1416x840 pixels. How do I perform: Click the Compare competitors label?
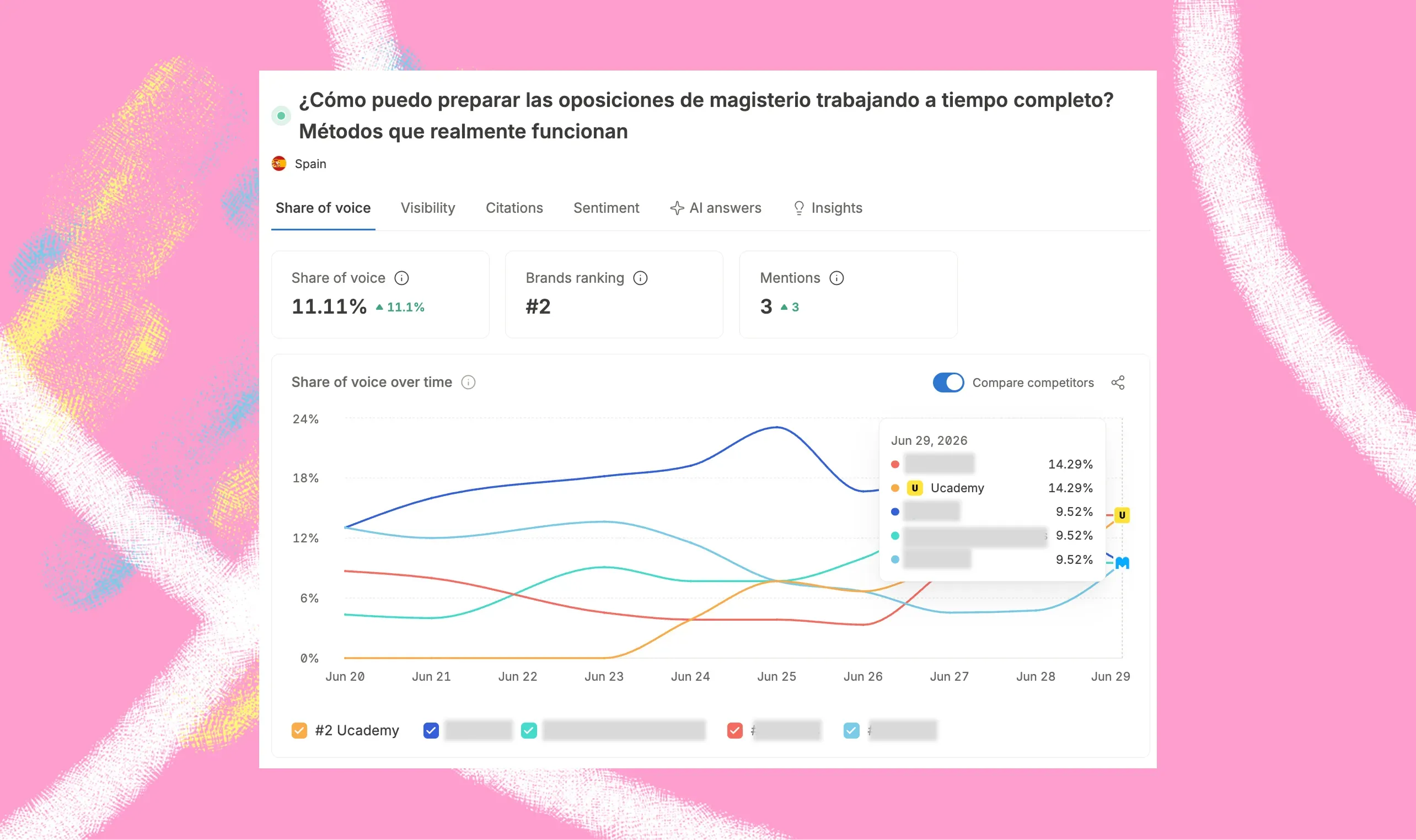tap(1033, 383)
